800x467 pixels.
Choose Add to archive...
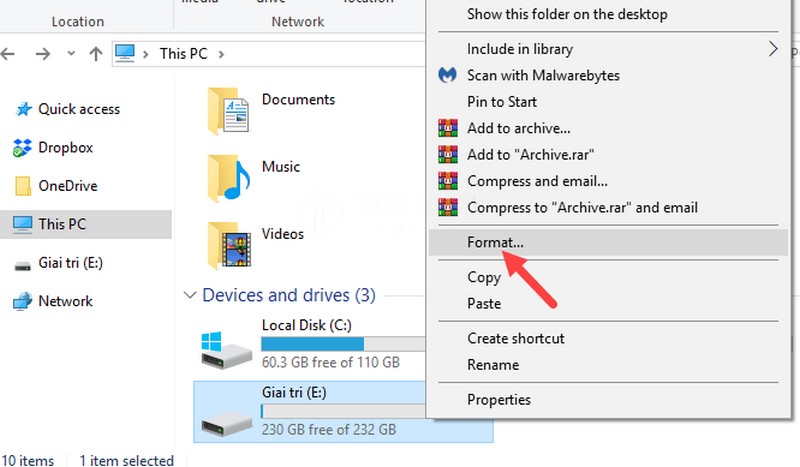click(x=519, y=129)
